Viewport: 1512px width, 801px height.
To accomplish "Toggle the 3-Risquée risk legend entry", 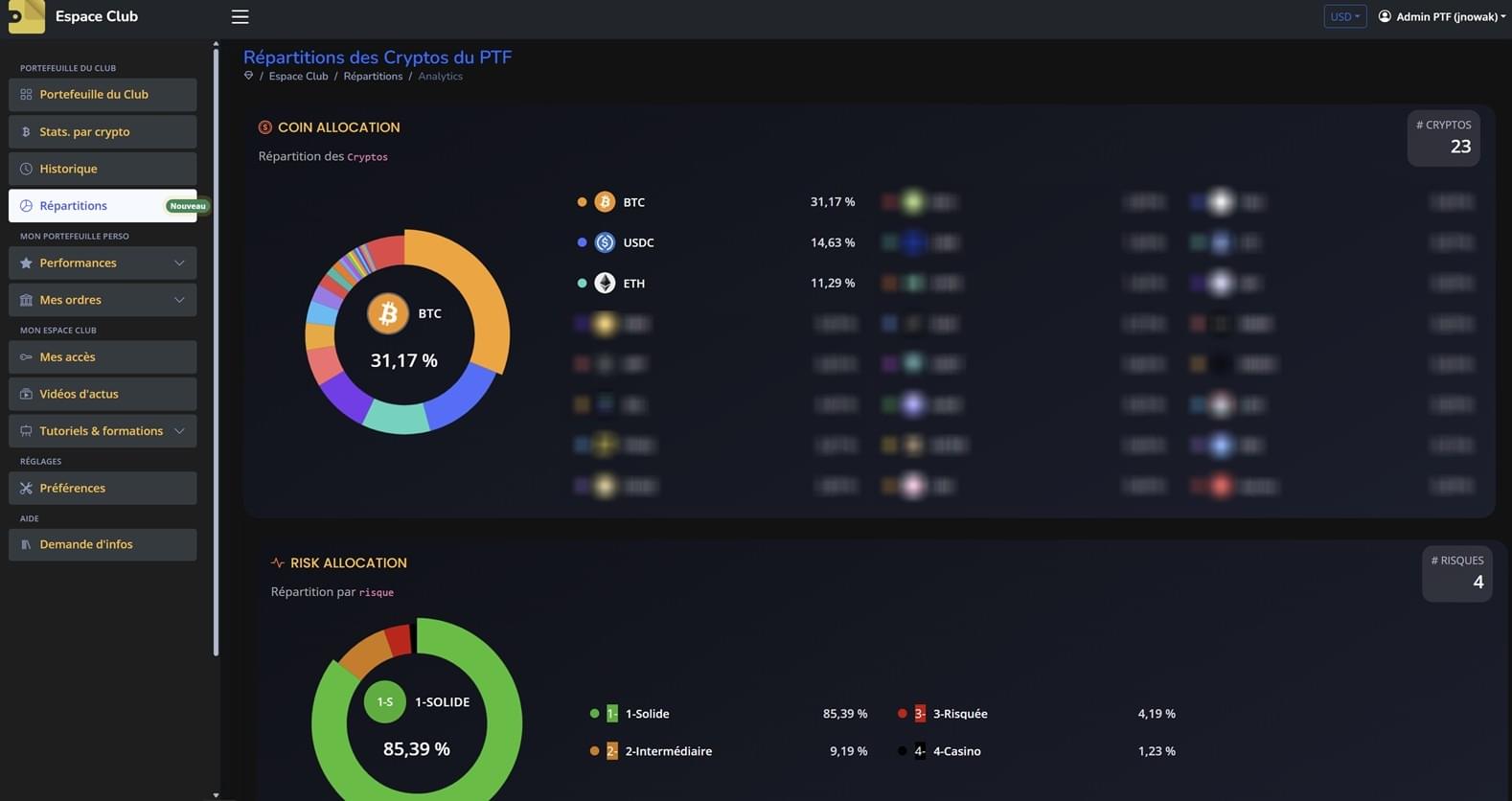I will coord(959,714).
